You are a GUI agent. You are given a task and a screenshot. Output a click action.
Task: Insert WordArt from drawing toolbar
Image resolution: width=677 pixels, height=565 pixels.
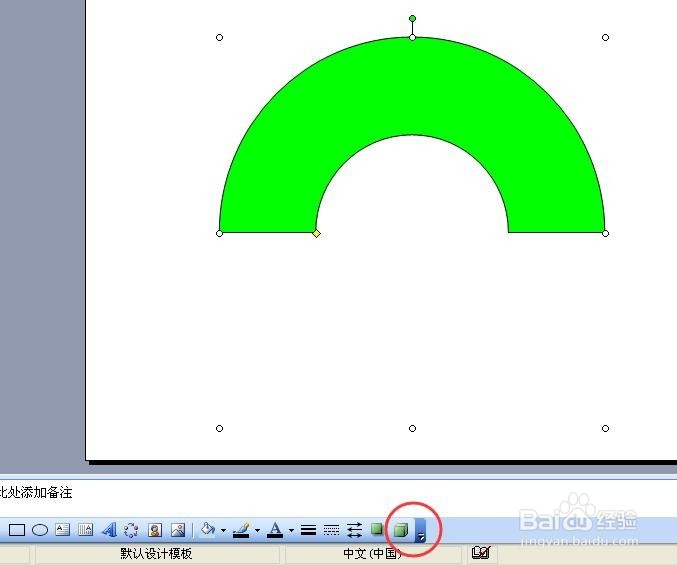coord(109,530)
